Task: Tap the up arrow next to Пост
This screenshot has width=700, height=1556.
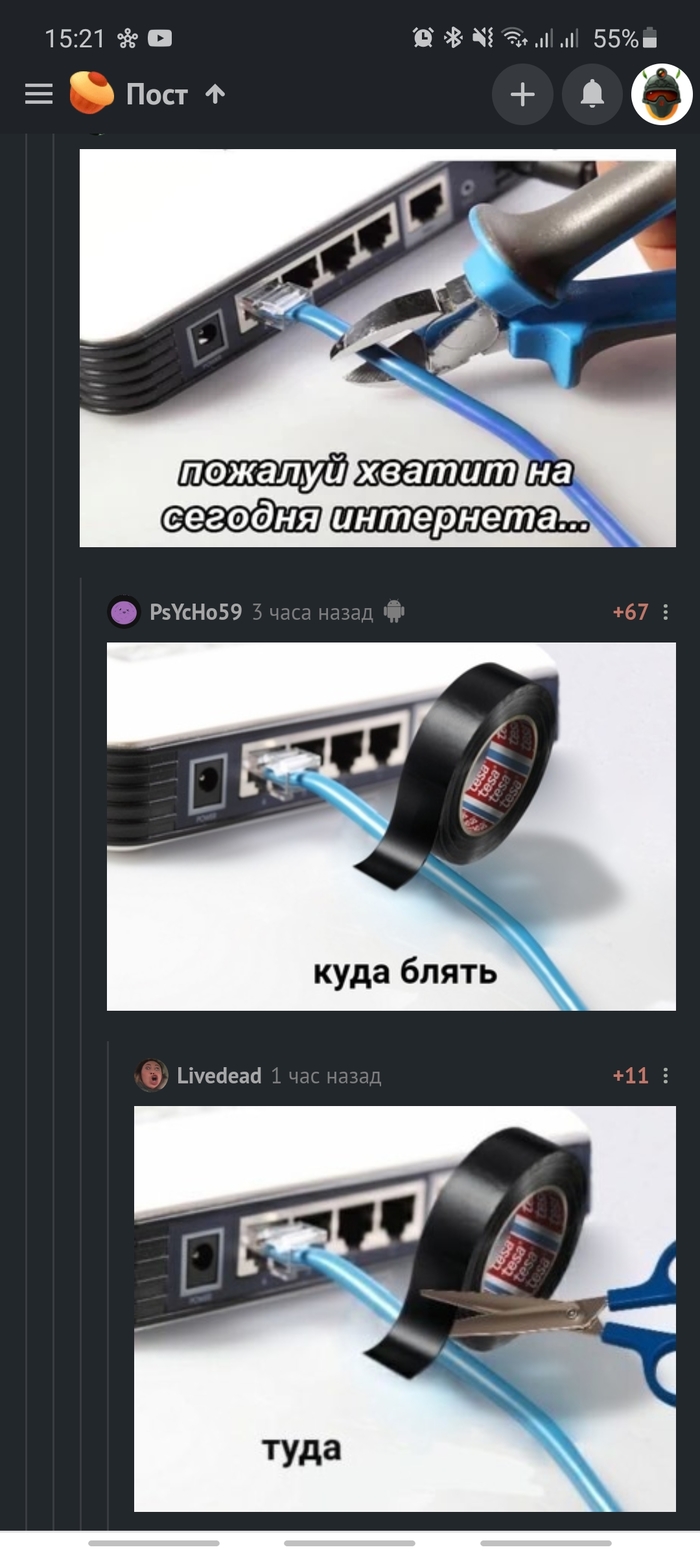Action: tap(215, 94)
